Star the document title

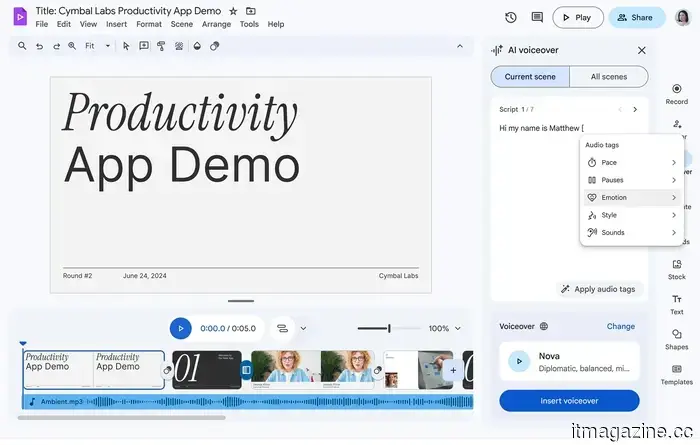233,11
